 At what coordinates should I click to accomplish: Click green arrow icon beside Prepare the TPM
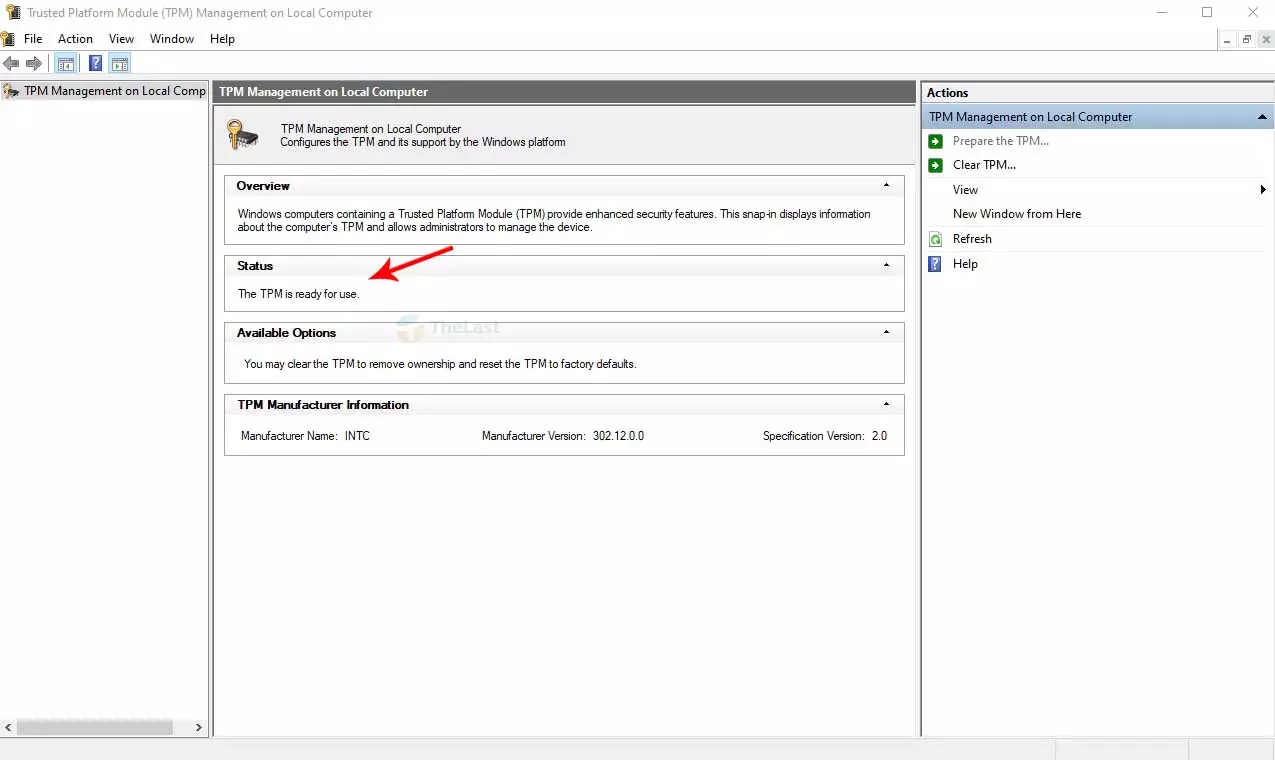click(x=936, y=141)
